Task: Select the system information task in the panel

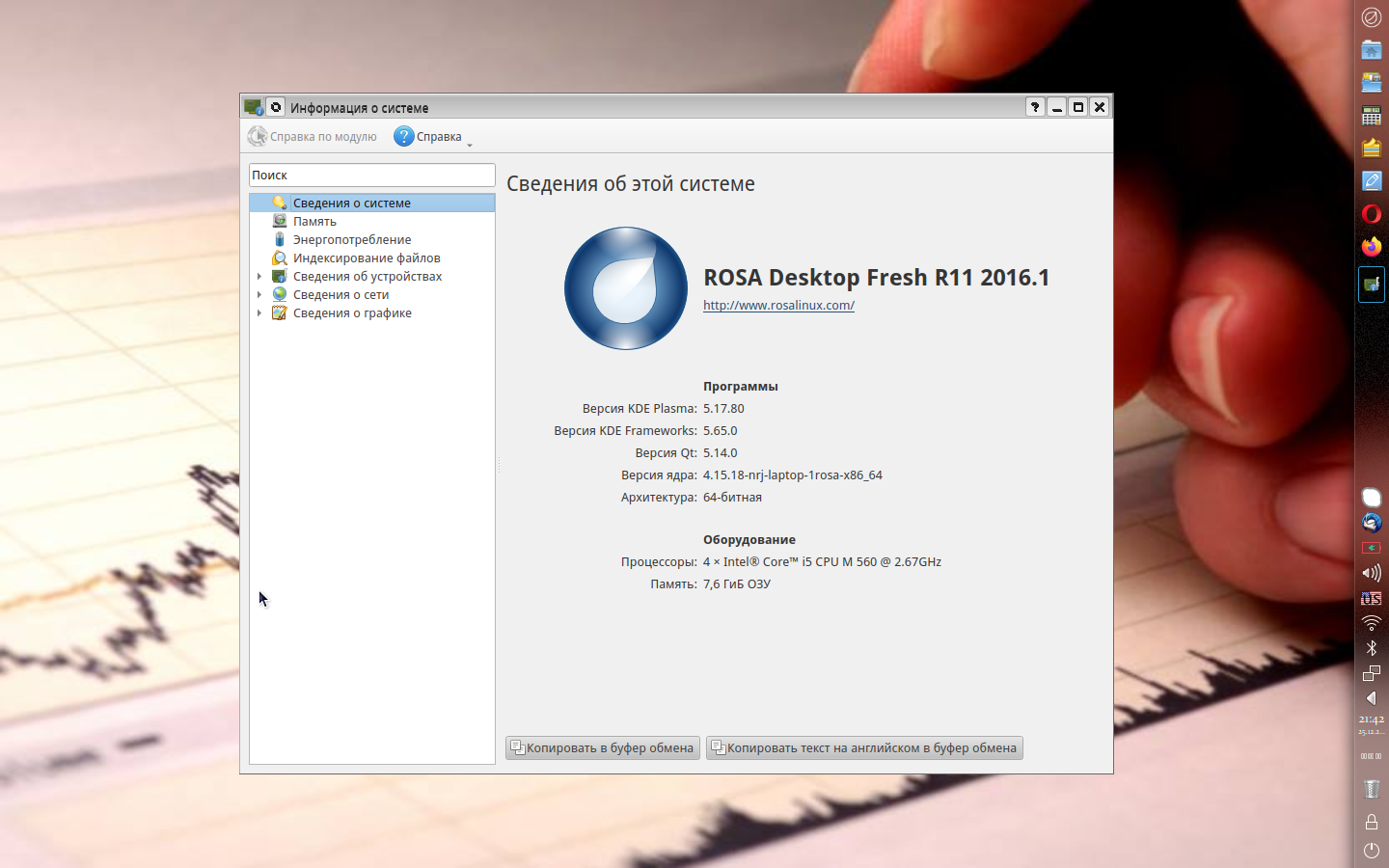Action: point(1371,285)
